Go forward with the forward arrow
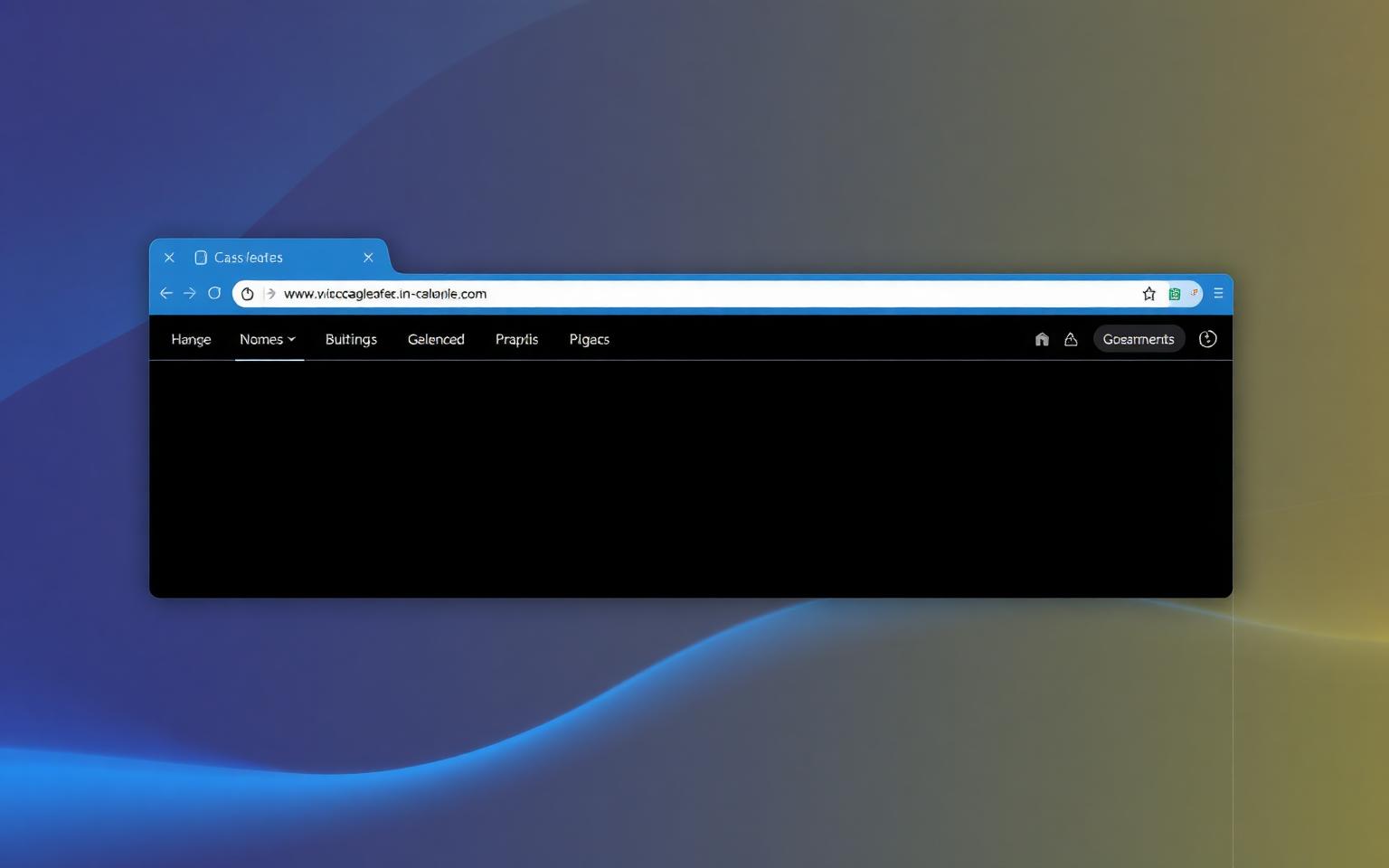The width and height of the screenshot is (1389, 868). point(190,293)
